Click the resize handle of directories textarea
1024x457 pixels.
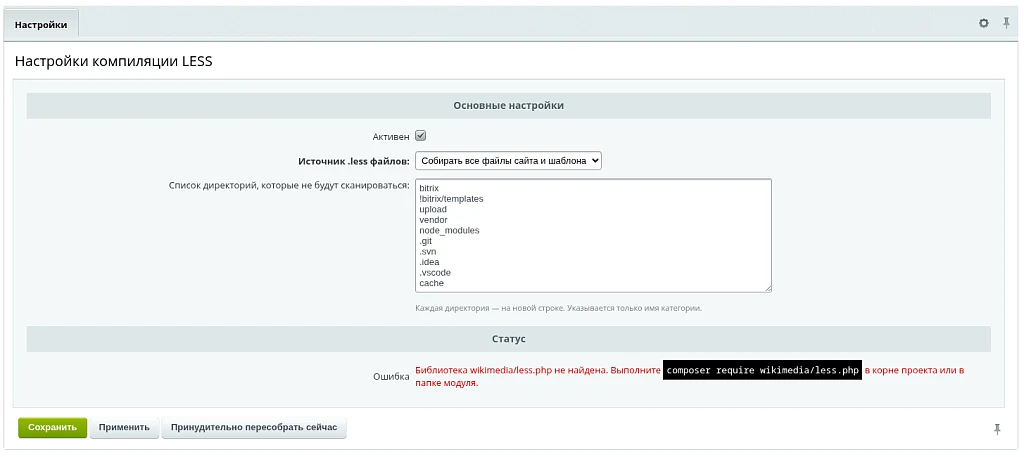767,288
